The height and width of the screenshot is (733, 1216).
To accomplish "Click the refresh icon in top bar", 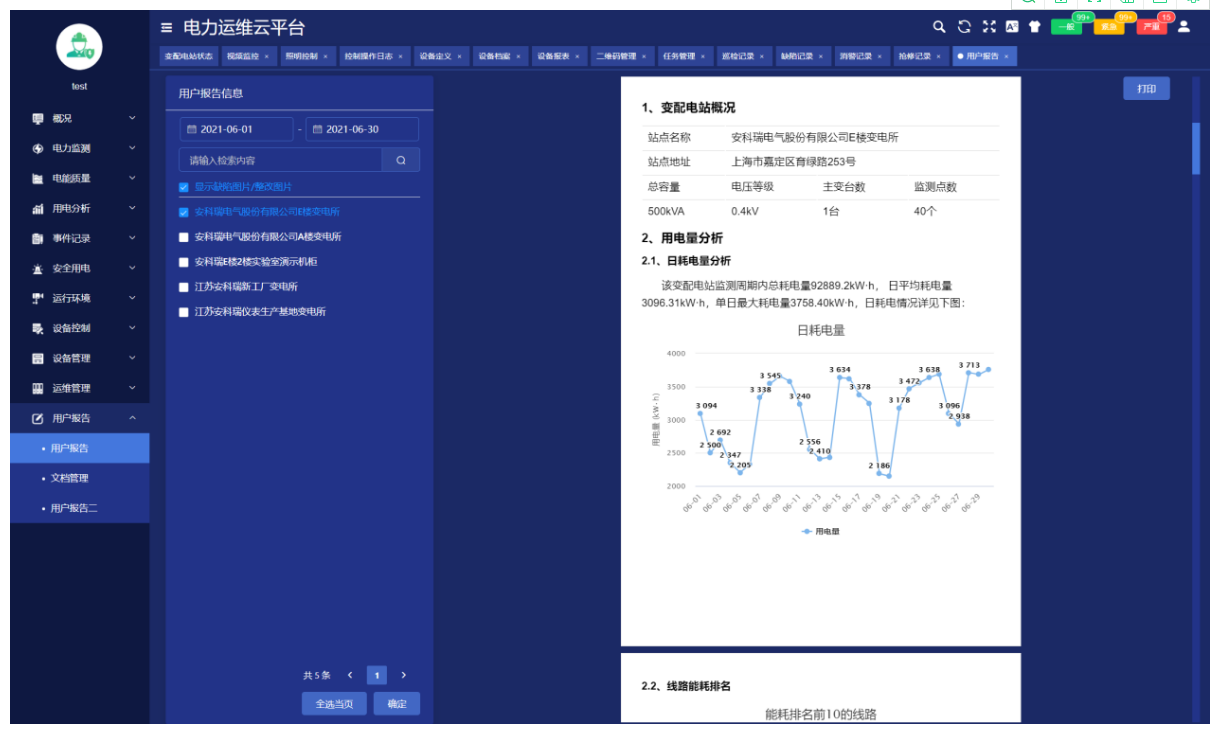I will coord(964,27).
